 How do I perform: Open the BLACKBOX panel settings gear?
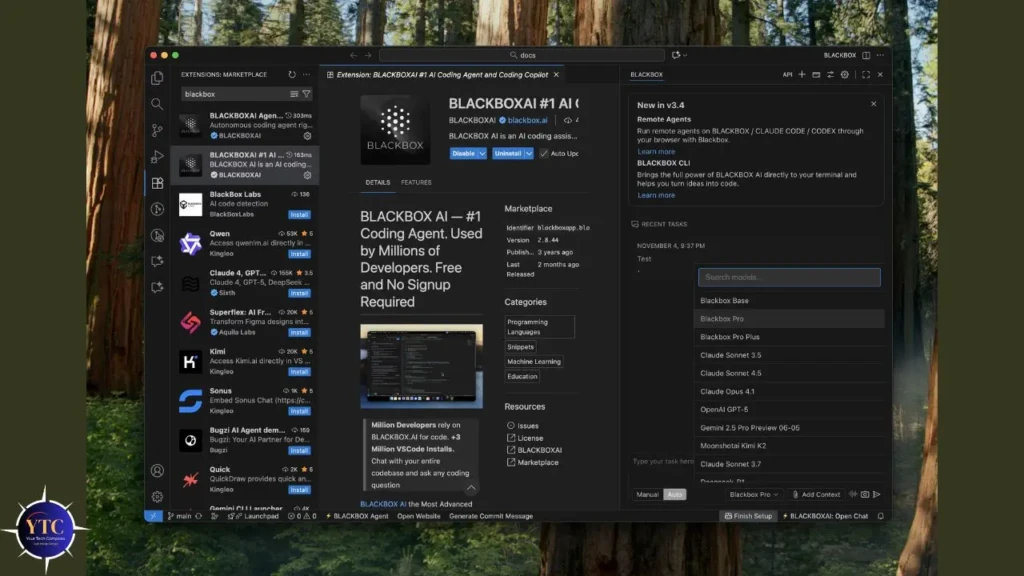tap(844, 74)
